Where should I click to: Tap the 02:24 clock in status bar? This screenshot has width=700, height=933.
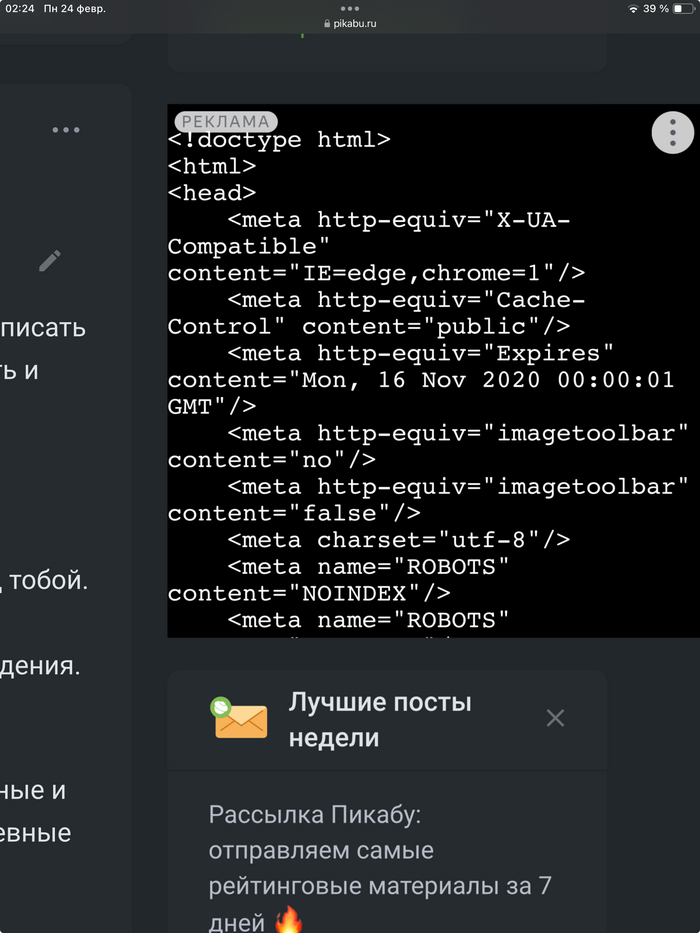tap(20, 8)
